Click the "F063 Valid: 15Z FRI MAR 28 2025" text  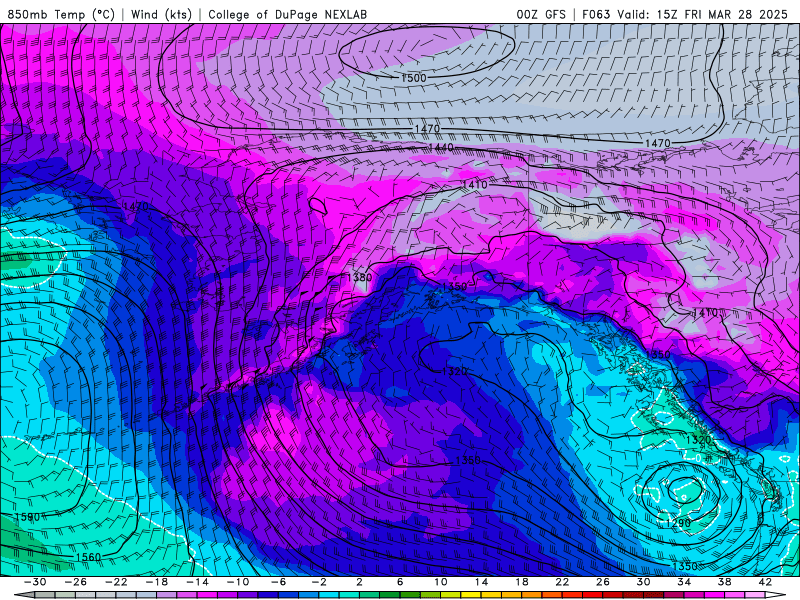684,14
